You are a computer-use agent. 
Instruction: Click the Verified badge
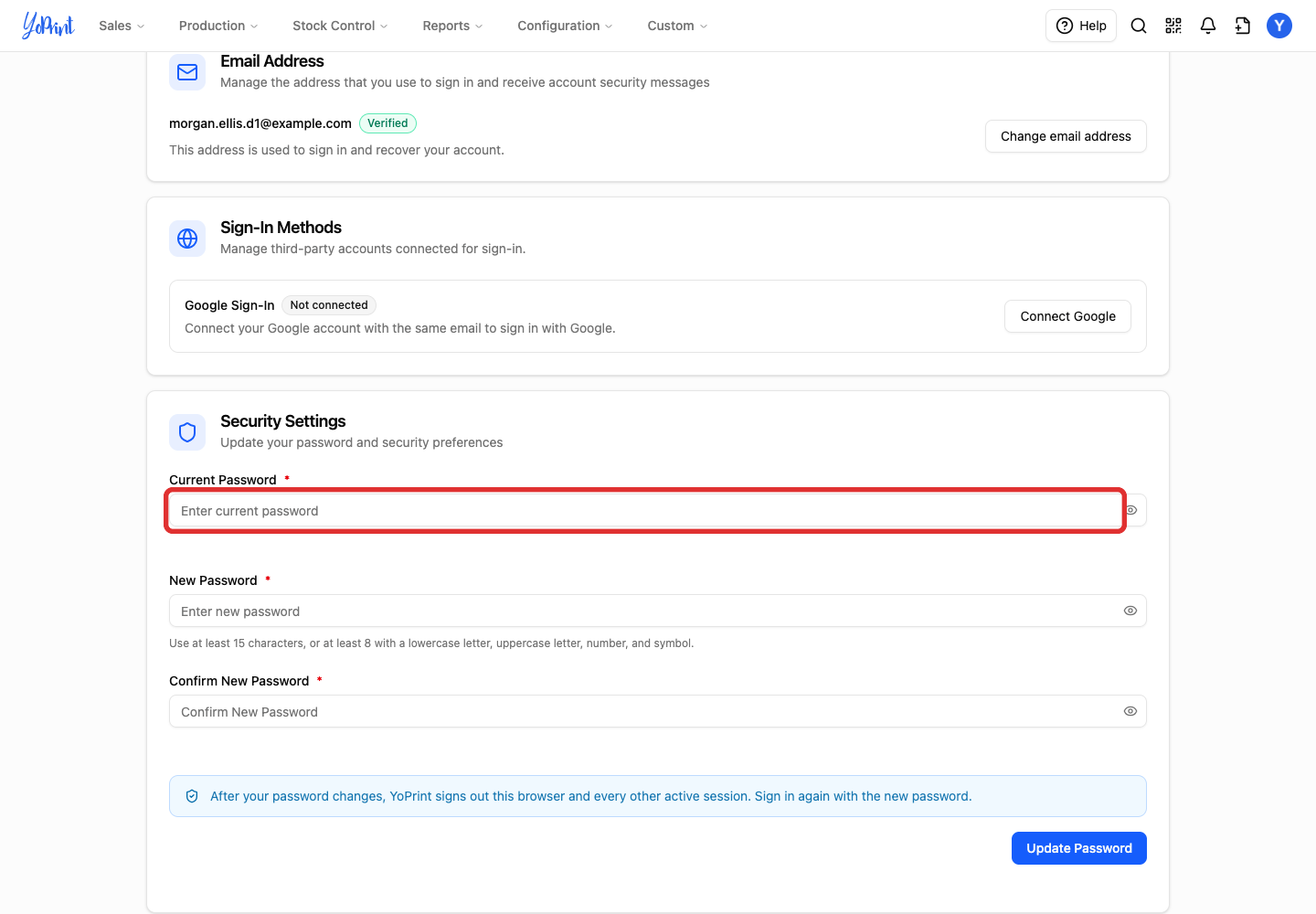[x=387, y=123]
